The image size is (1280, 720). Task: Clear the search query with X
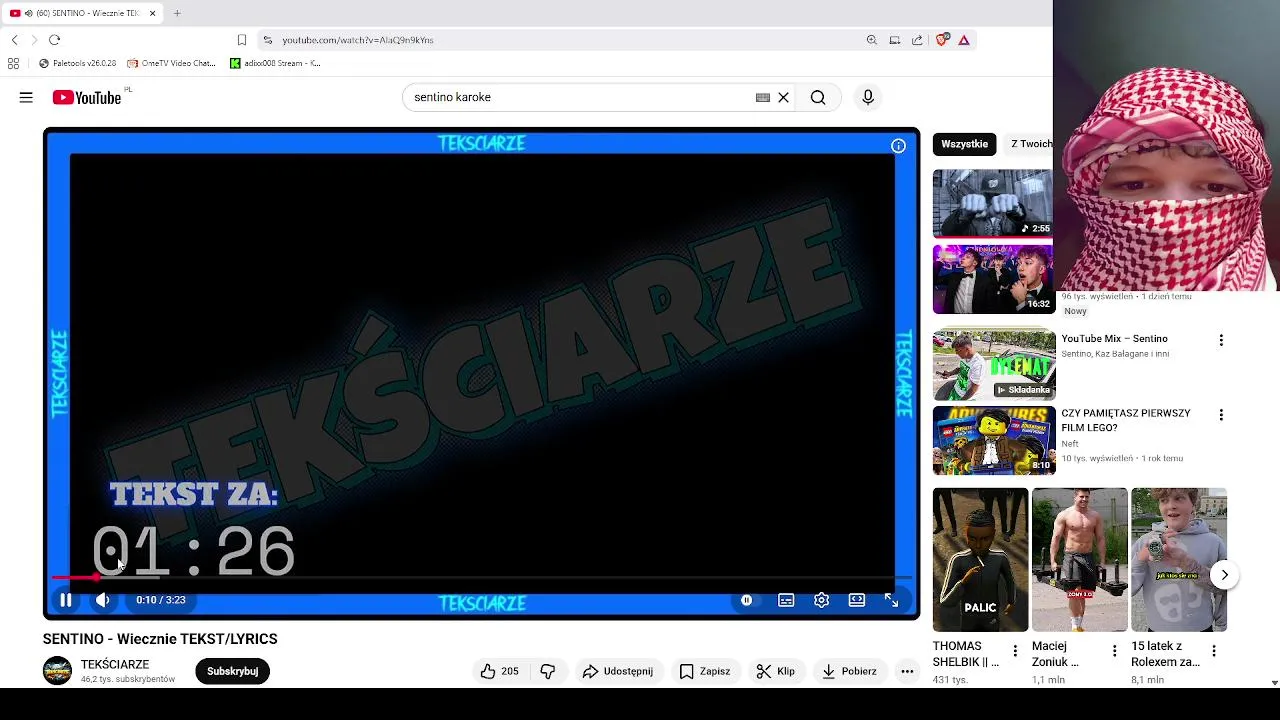[x=784, y=97]
